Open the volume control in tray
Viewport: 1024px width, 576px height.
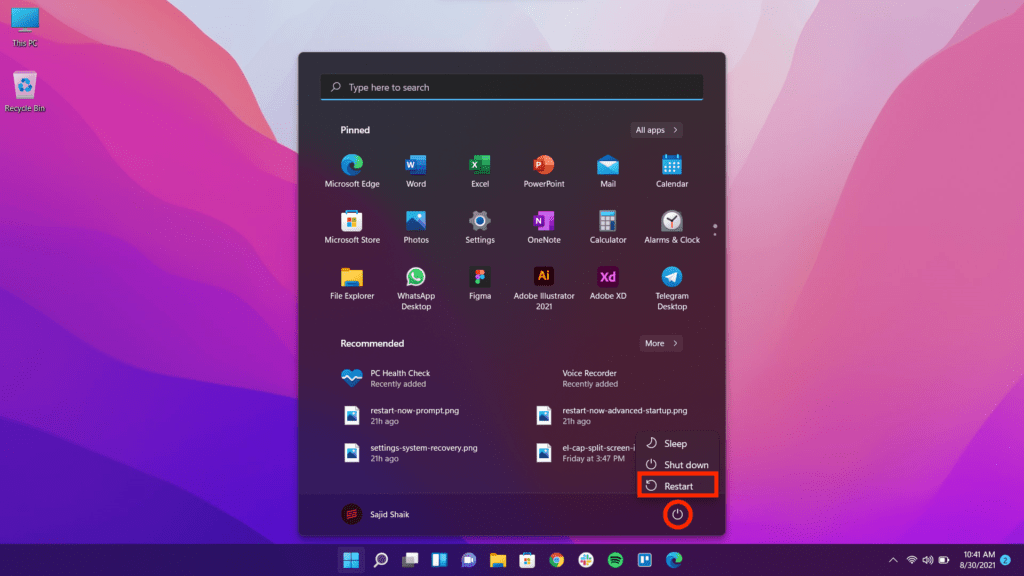click(x=928, y=560)
